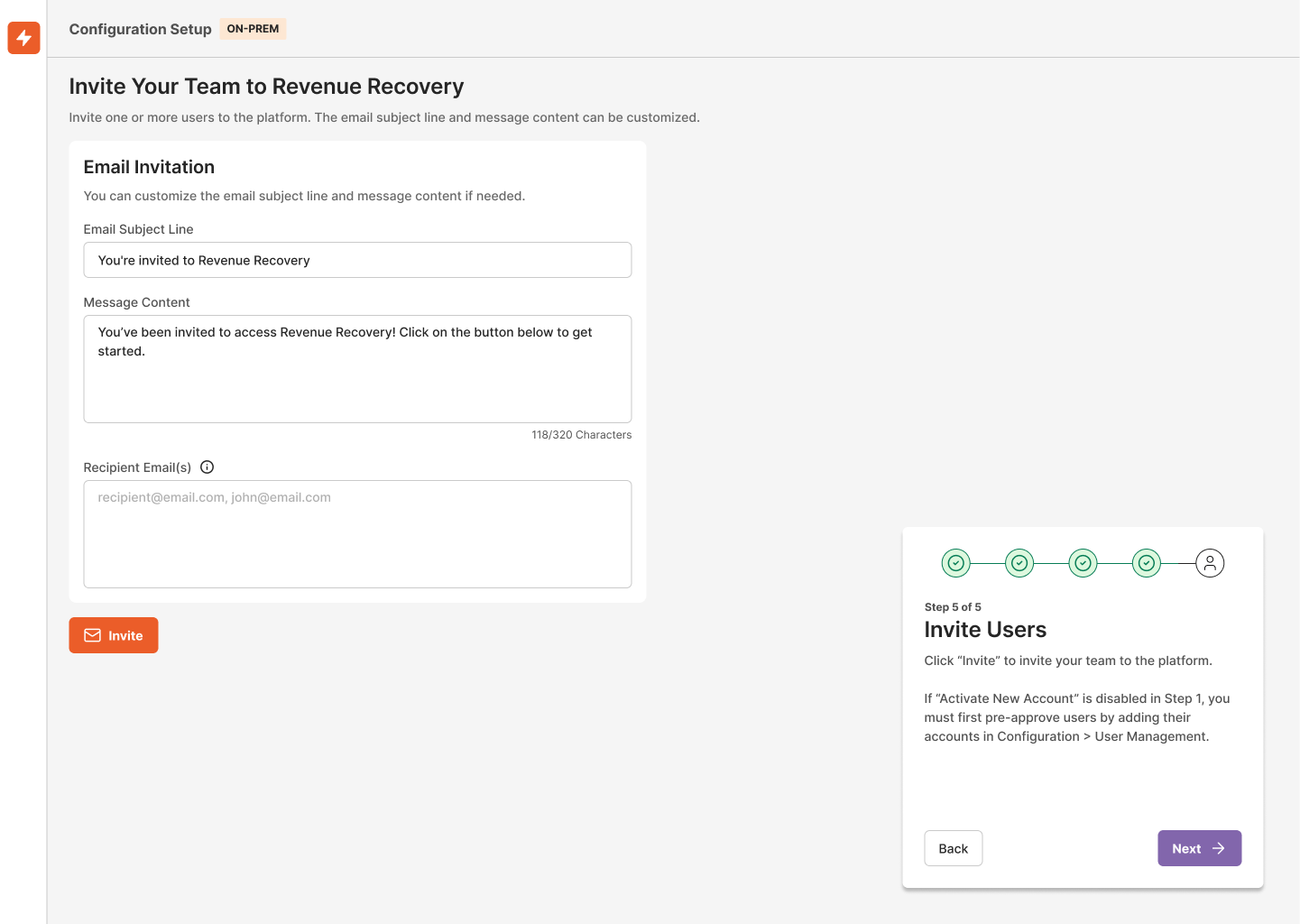1300x924 pixels.
Task: Click the envelope icon on the Invite button
Action: [93, 635]
